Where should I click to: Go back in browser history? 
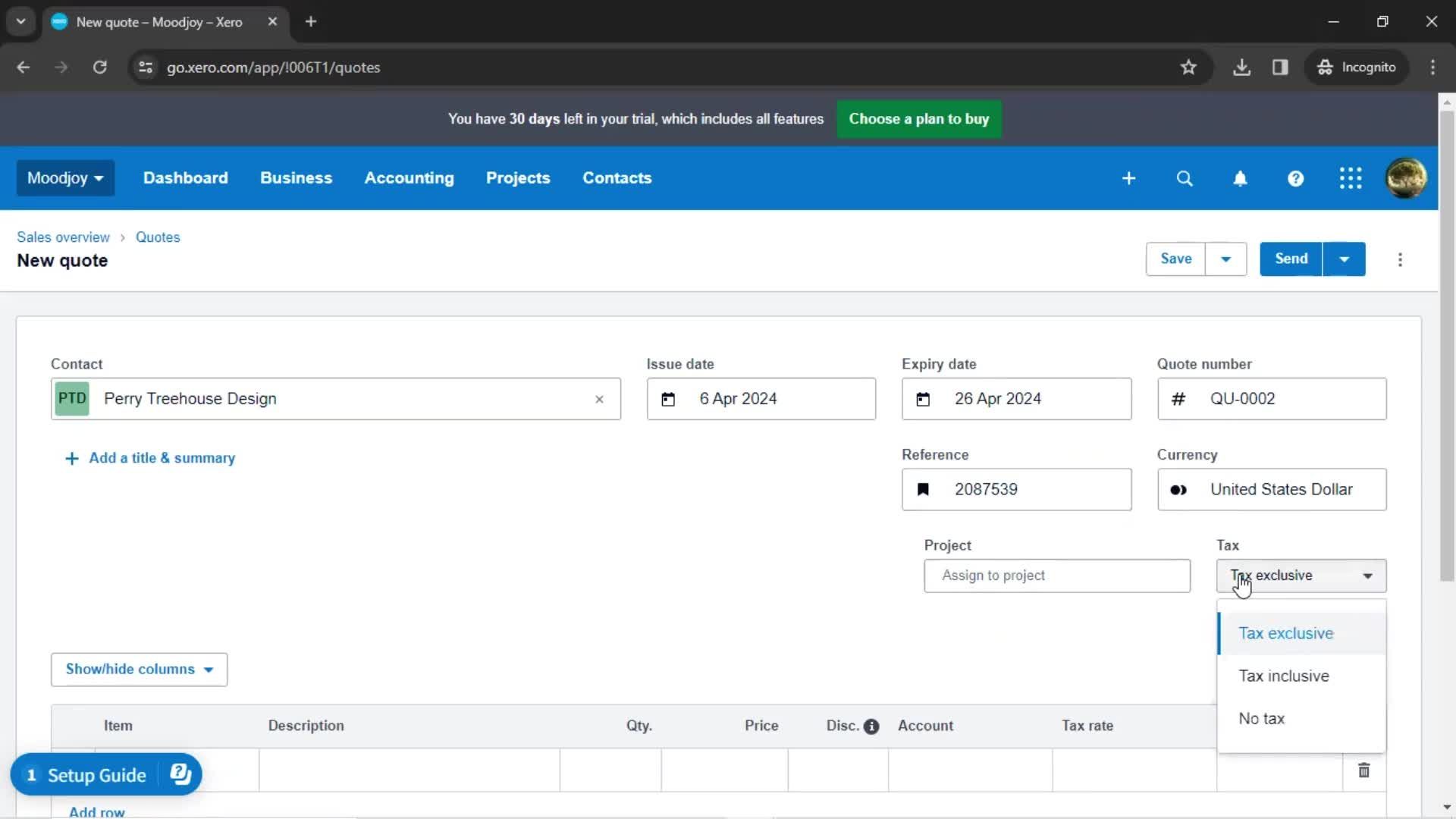click(x=24, y=67)
